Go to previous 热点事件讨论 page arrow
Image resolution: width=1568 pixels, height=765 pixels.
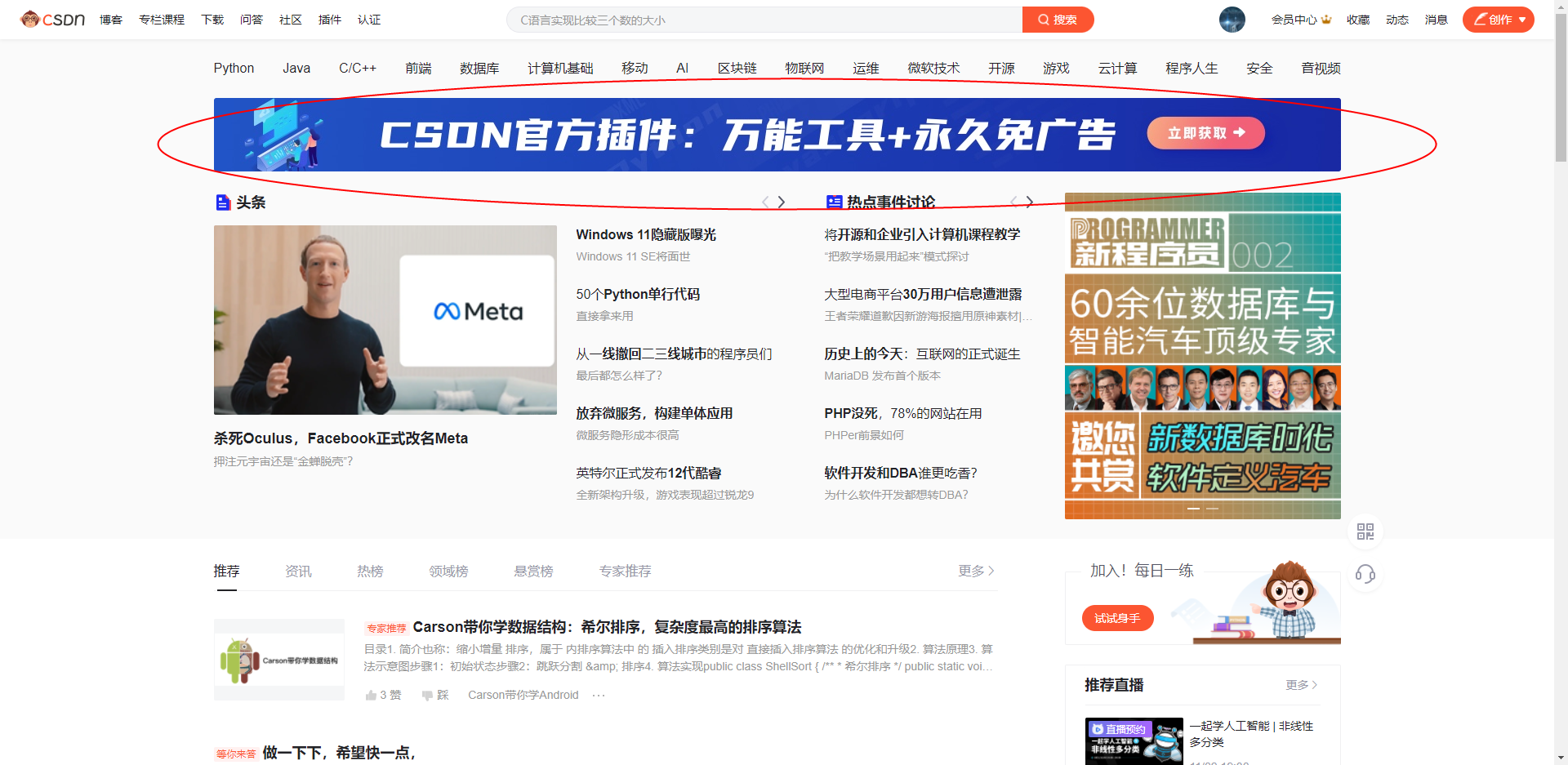[1013, 202]
